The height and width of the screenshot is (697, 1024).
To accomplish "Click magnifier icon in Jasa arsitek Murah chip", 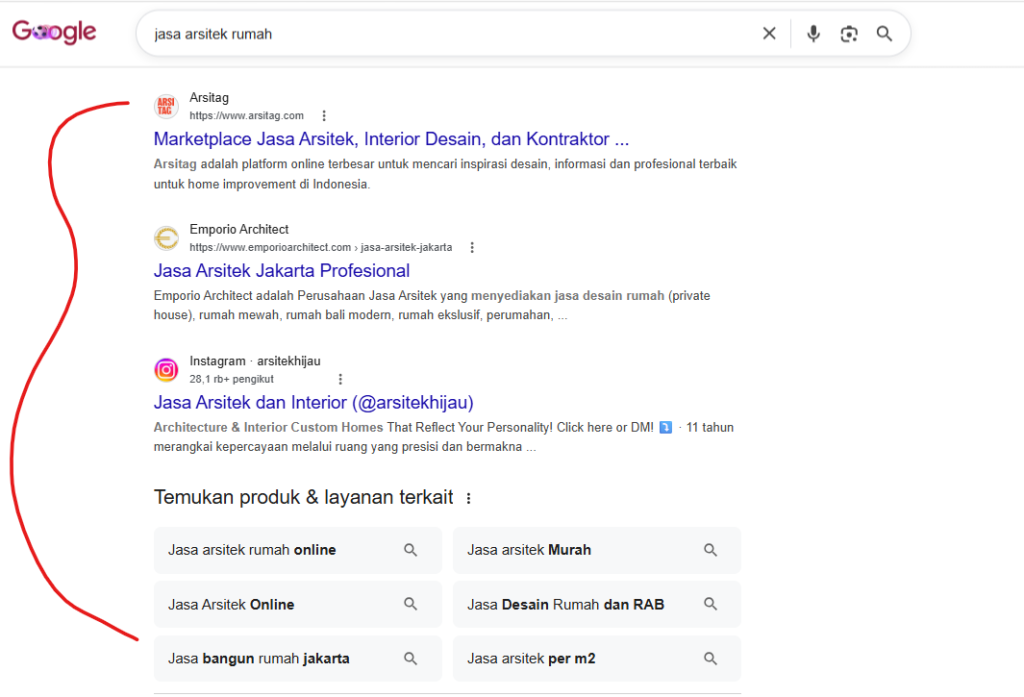I will click(711, 550).
